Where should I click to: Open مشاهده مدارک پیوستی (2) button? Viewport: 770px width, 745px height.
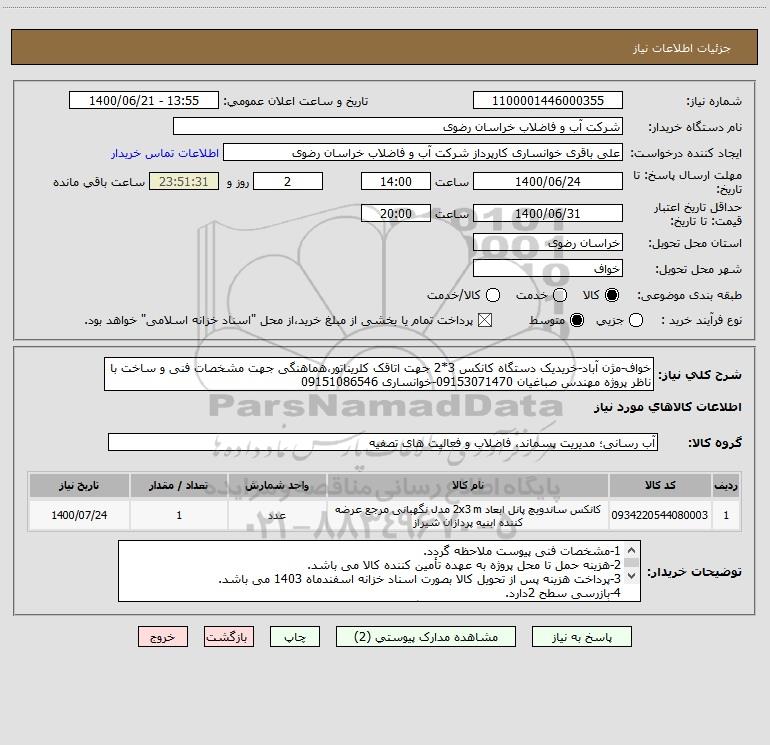426,637
